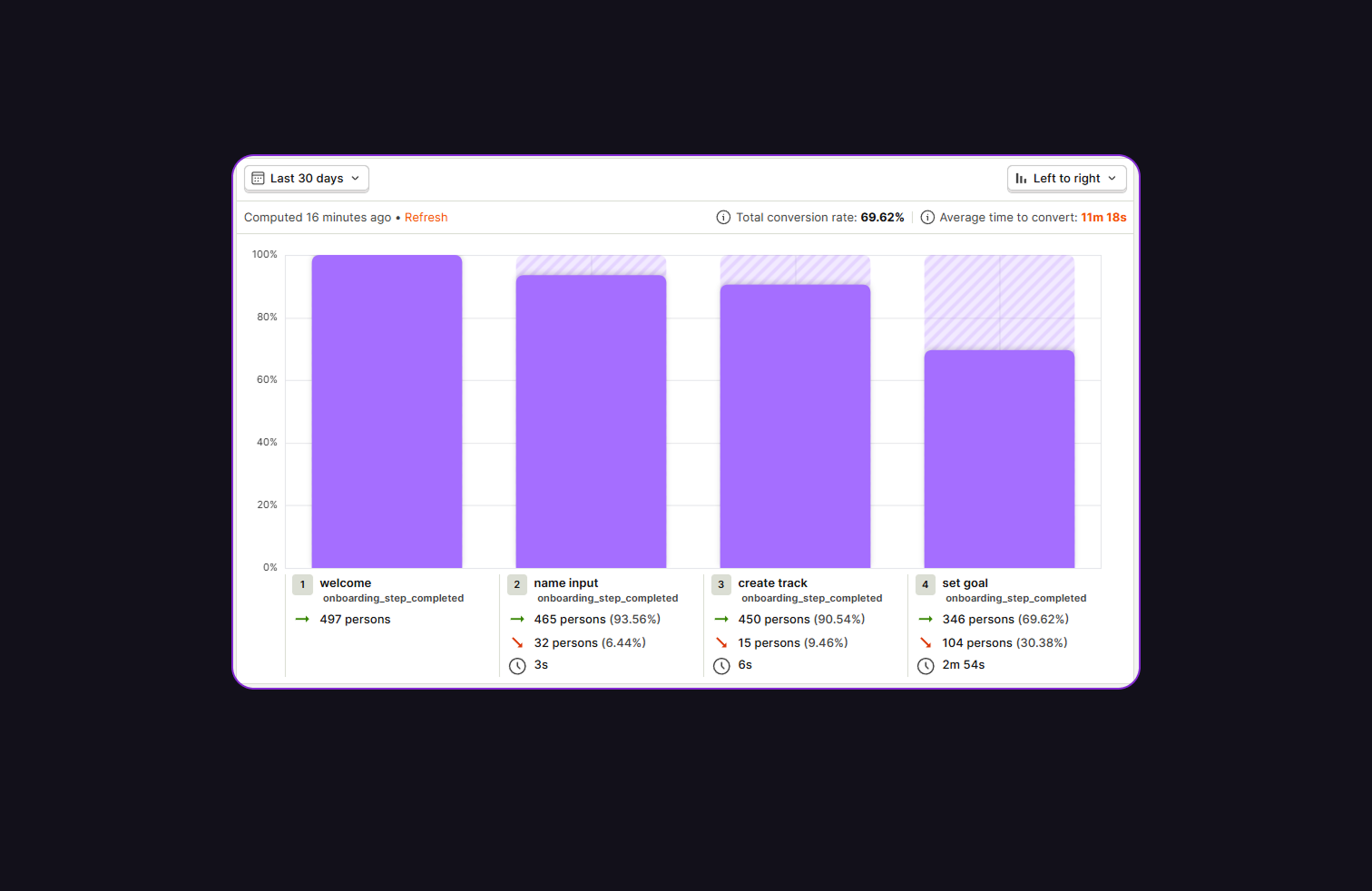Click striped drop-off area above set goal bar
The image size is (1372, 891).
tap(999, 303)
